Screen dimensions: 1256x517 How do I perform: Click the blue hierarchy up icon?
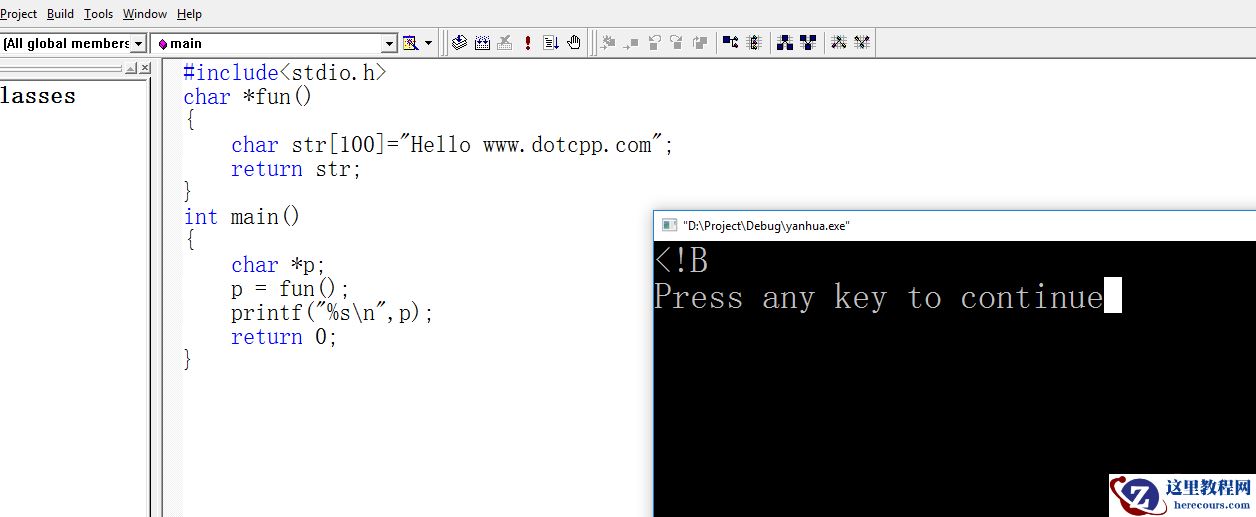click(x=785, y=43)
